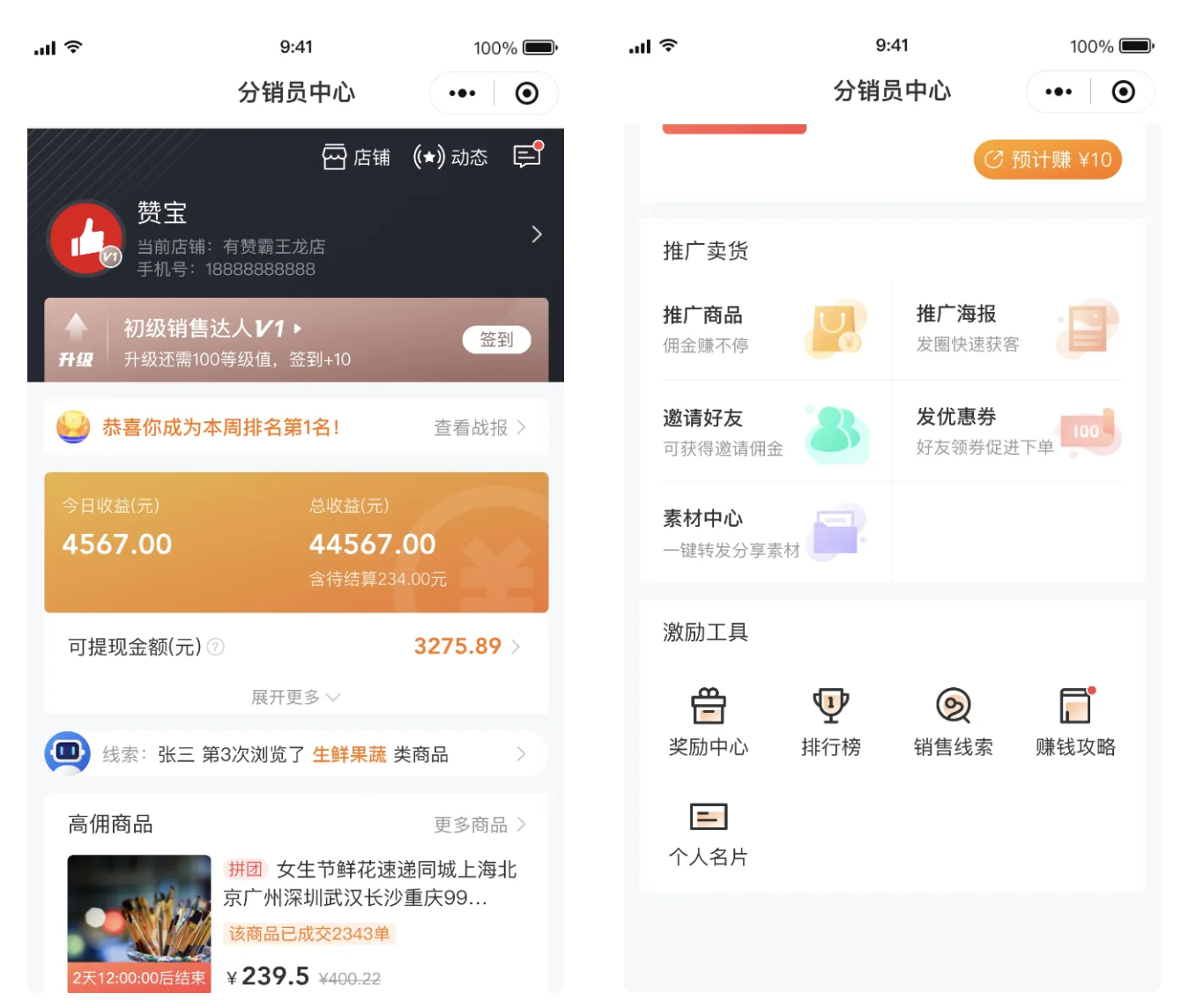This screenshot has width=1181, height=1008.
Task: Select 推广商品 menu entry
Action: (765, 330)
